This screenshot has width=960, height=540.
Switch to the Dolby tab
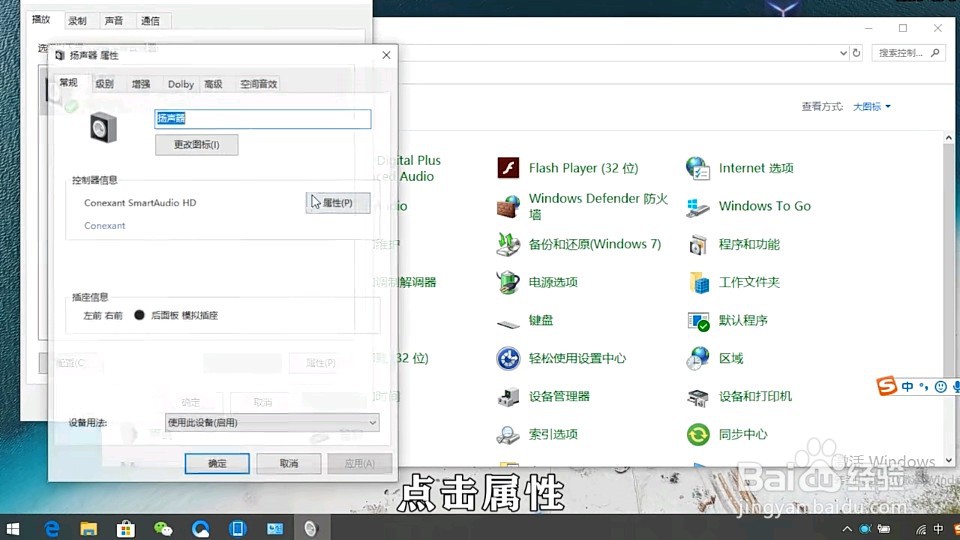point(181,84)
